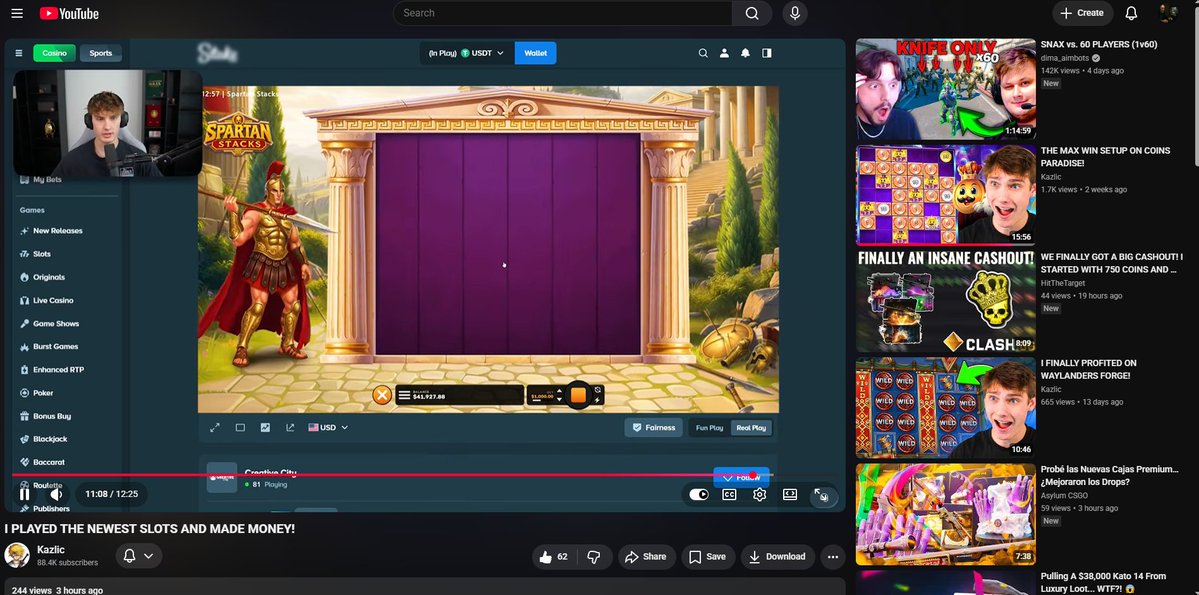Toggle the autoplay switch

click(699, 495)
